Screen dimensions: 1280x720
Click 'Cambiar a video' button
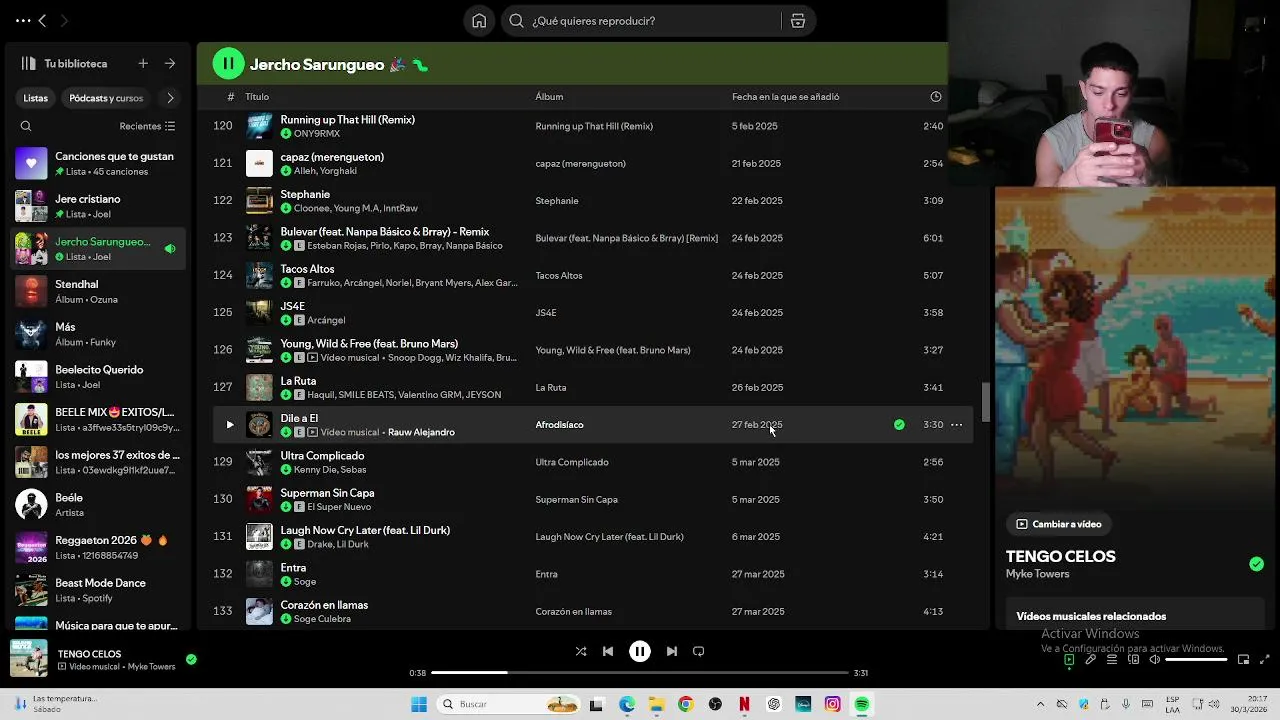(x=1059, y=524)
